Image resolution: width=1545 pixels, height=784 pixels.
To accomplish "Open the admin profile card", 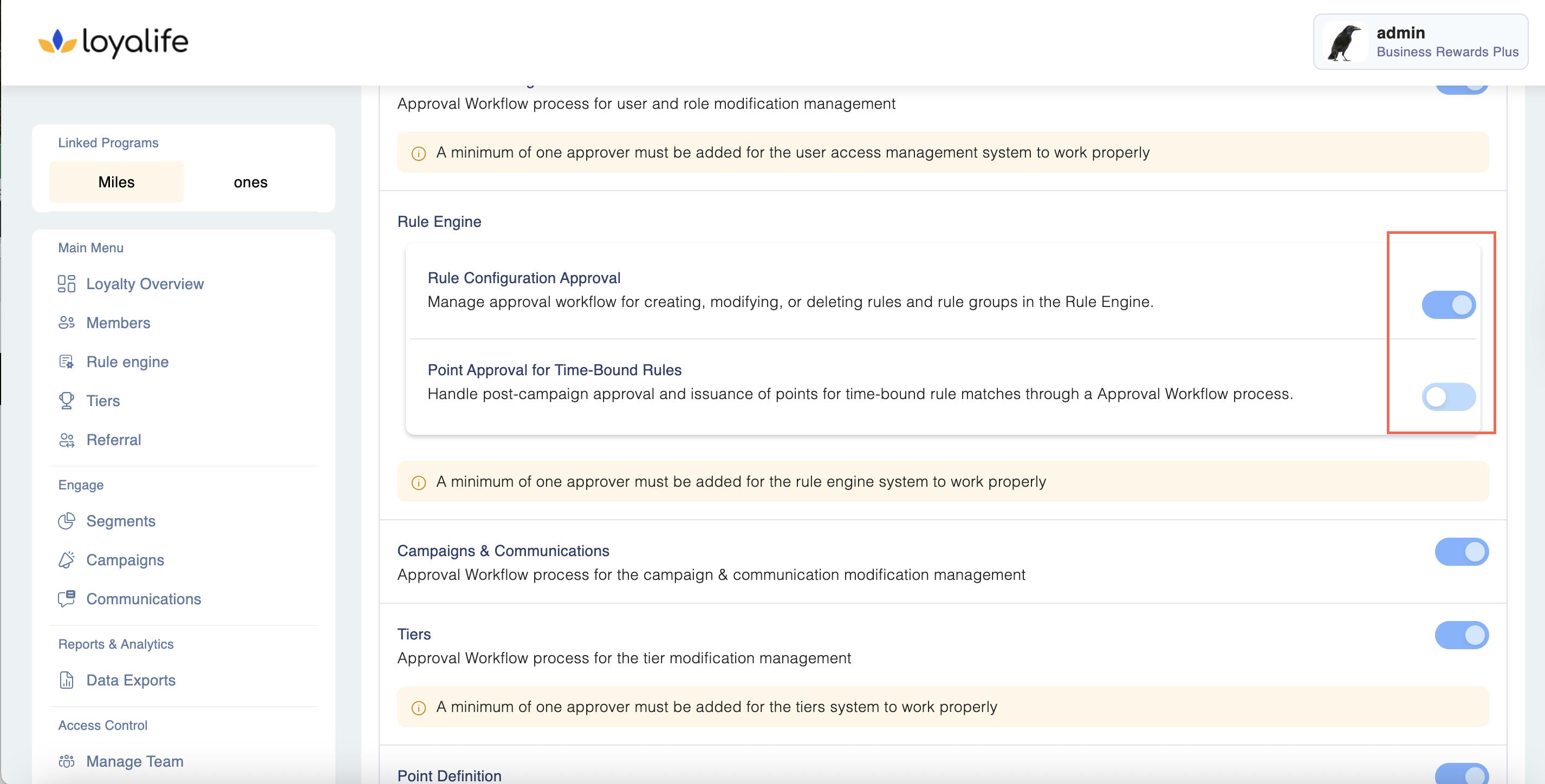I will 1420,42.
